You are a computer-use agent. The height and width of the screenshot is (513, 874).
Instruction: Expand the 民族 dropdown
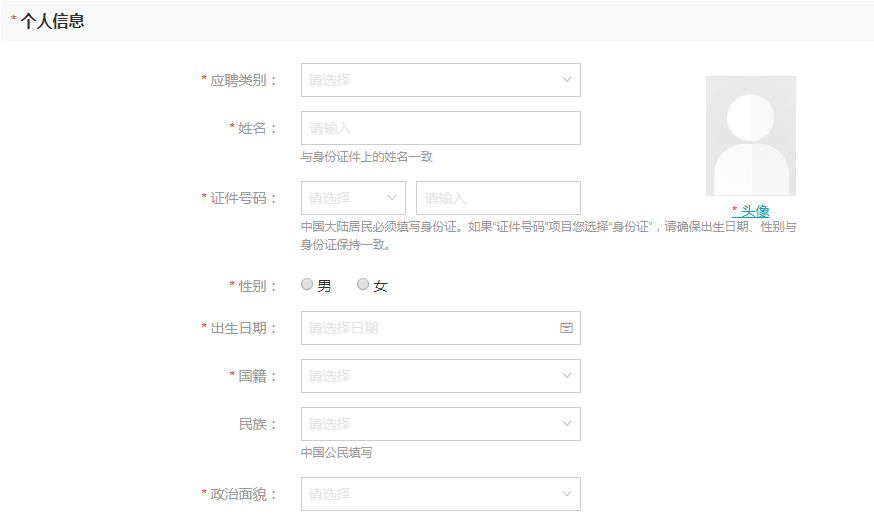(x=440, y=424)
